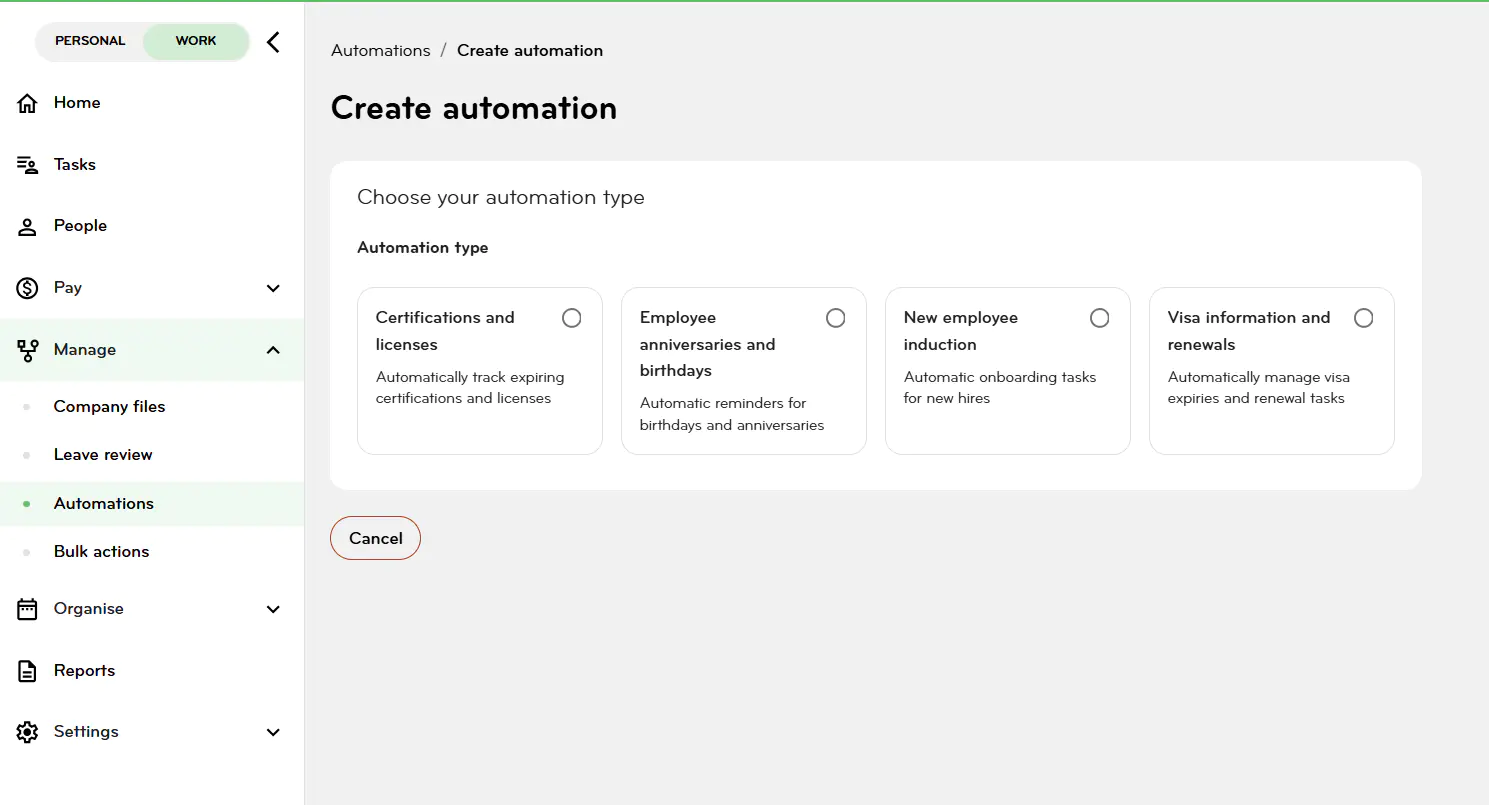Click the Automations breadcrumb link
This screenshot has height=805, width=1489.
click(x=381, y=51)
